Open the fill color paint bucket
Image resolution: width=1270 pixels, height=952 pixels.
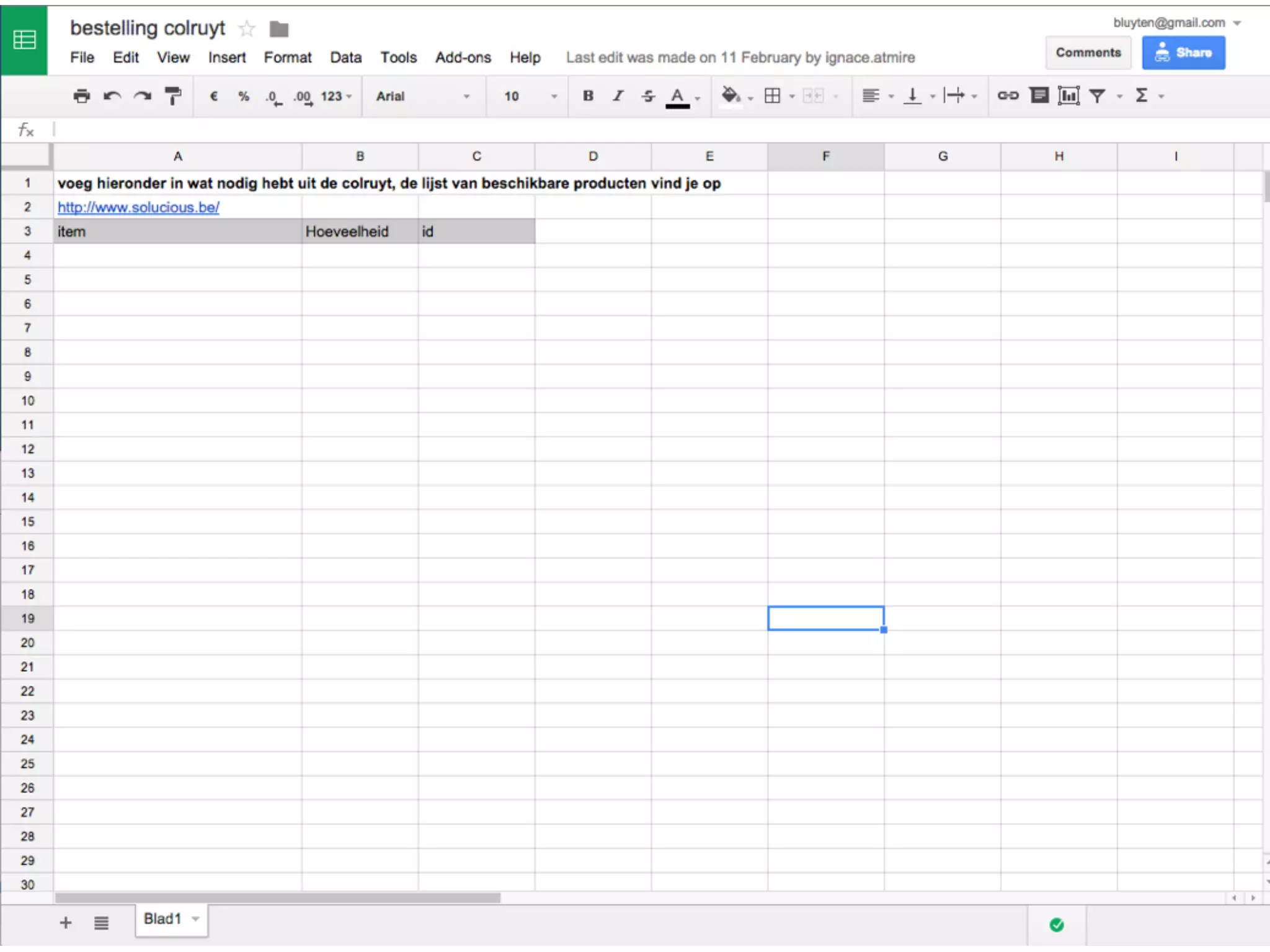pyautogui.click(x=730, y=95)
